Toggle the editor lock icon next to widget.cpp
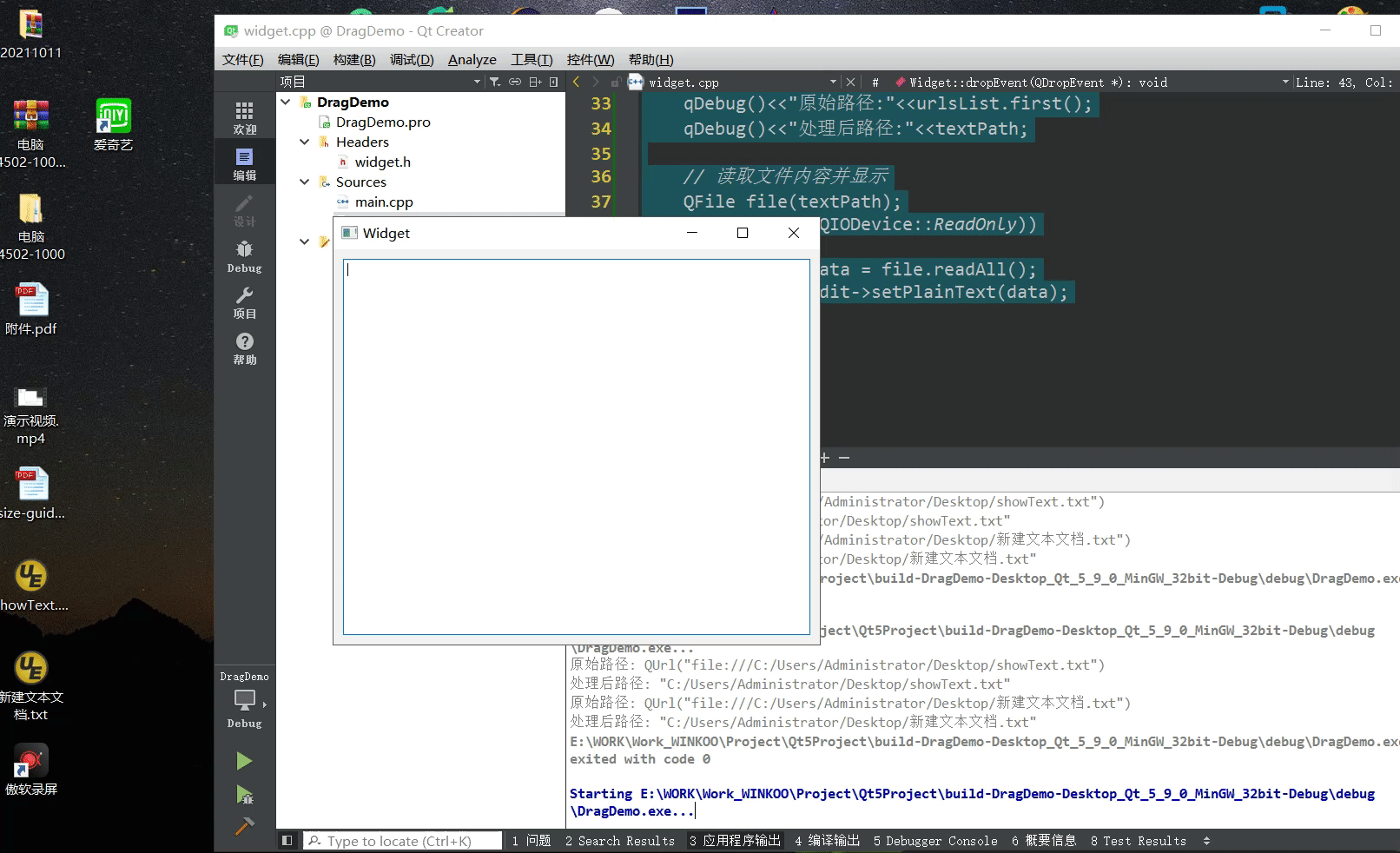Viewport: 1400px width, 853px height. [617, 82]
